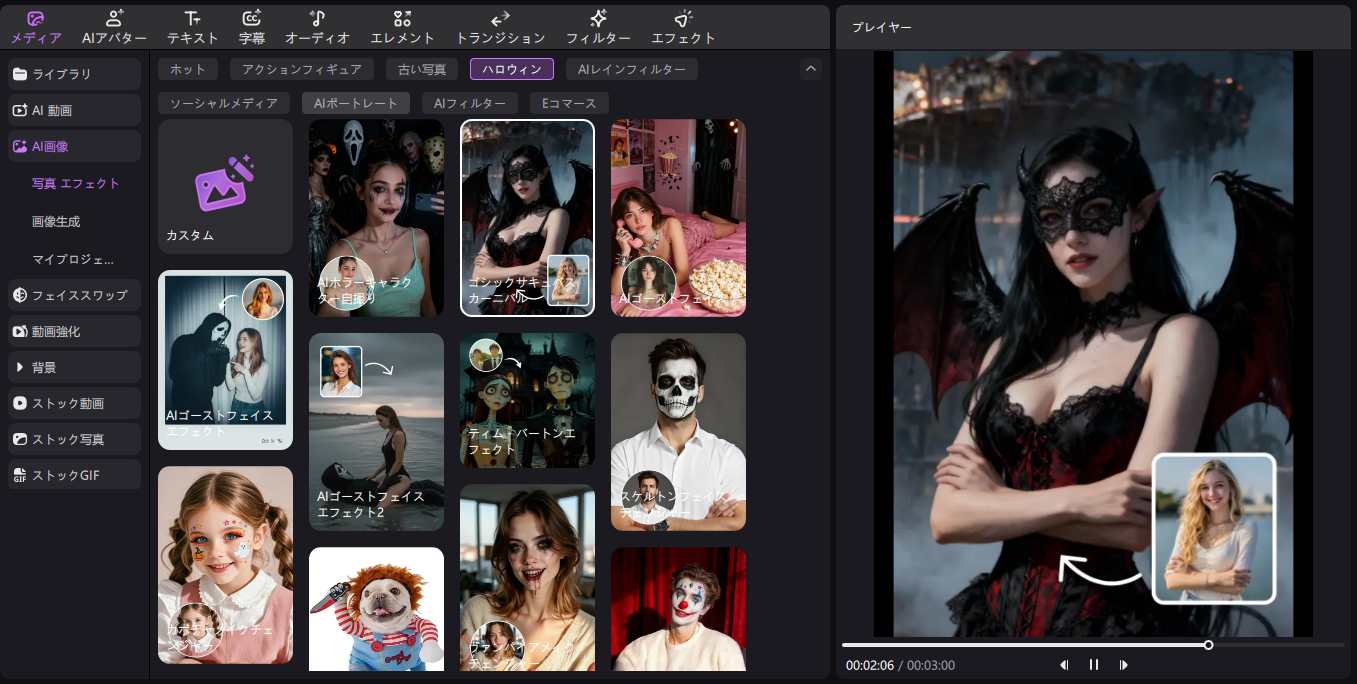The width and height of the screenshot is (1357, 684).
Task: Choose the カスタム custom effect thumbnail
Action: [225, 187]
